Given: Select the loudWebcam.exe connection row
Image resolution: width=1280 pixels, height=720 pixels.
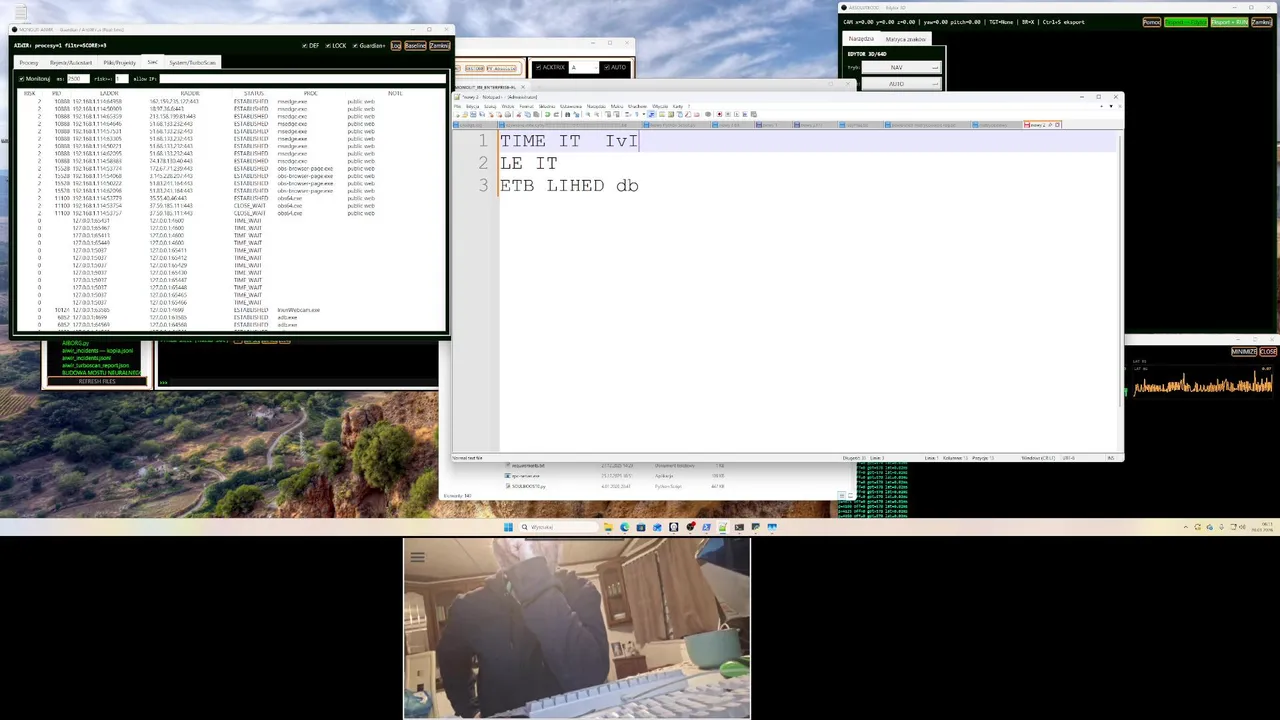Looking at the screenshot, I should pos(230,310).
